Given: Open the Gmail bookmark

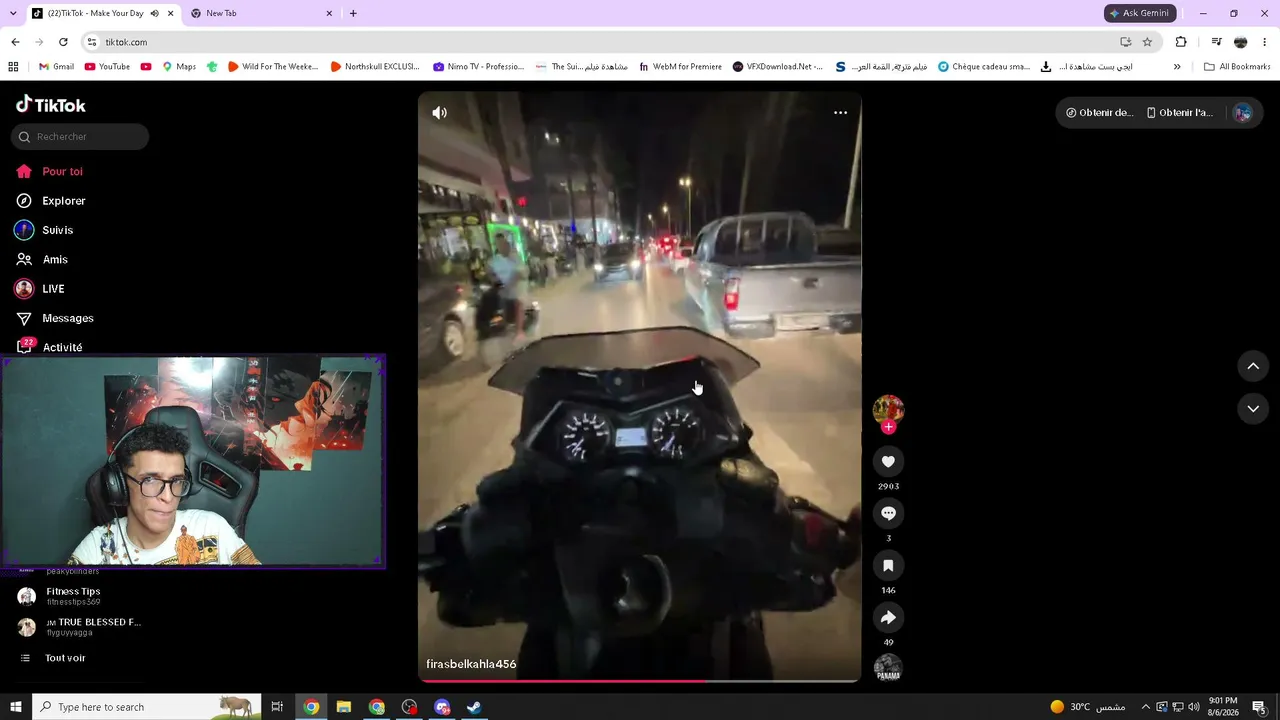Looking at the screenshot, I should coord(56,67).
